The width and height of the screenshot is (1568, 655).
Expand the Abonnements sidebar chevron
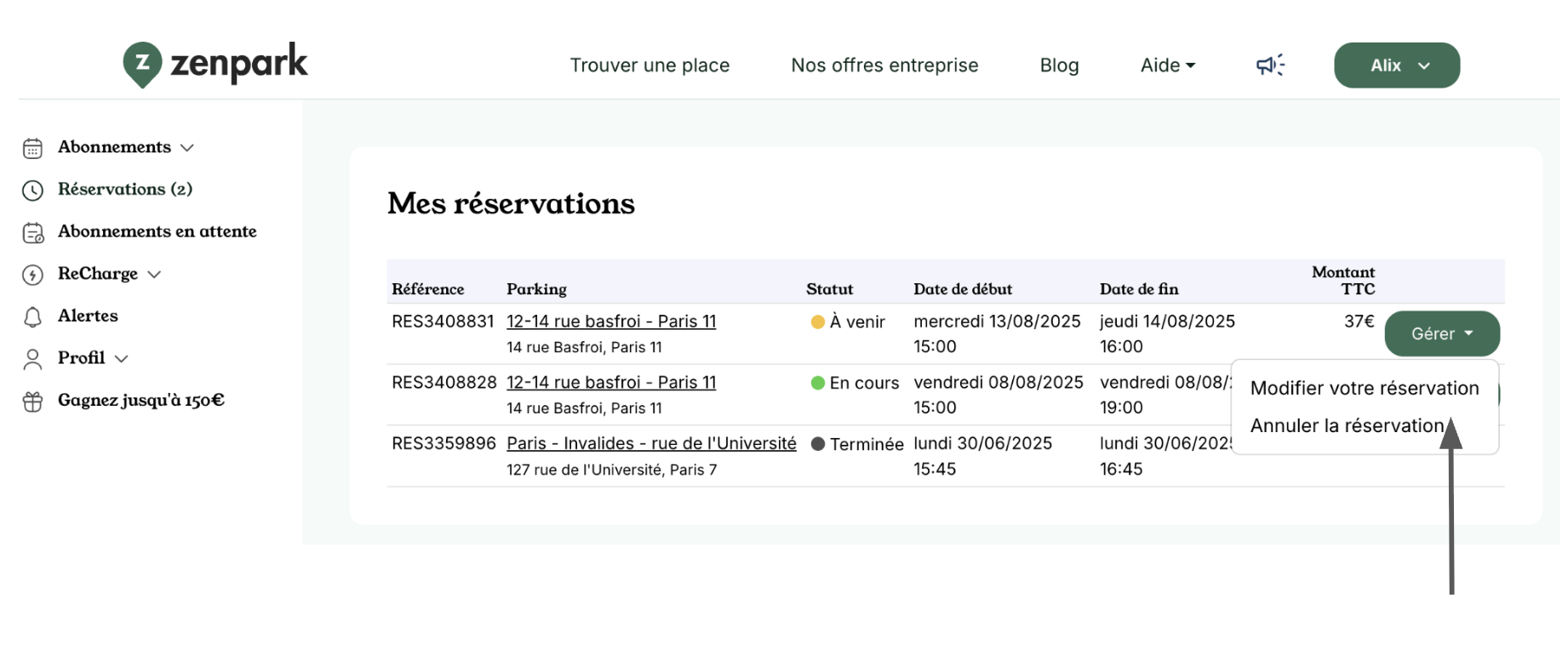pyautogui.click(x=187, y=148)
